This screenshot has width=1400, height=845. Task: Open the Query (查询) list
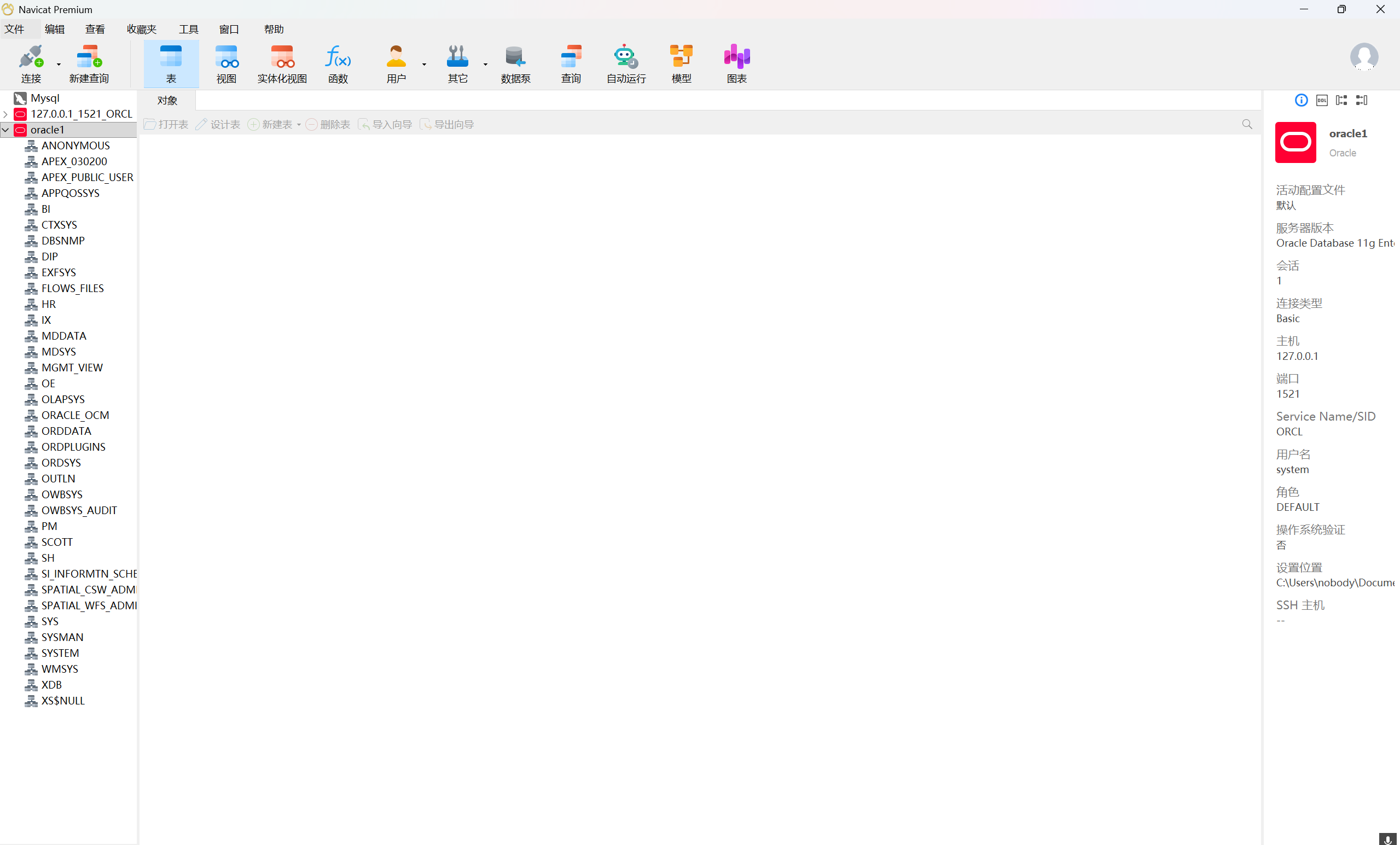(x=571, y=63)
